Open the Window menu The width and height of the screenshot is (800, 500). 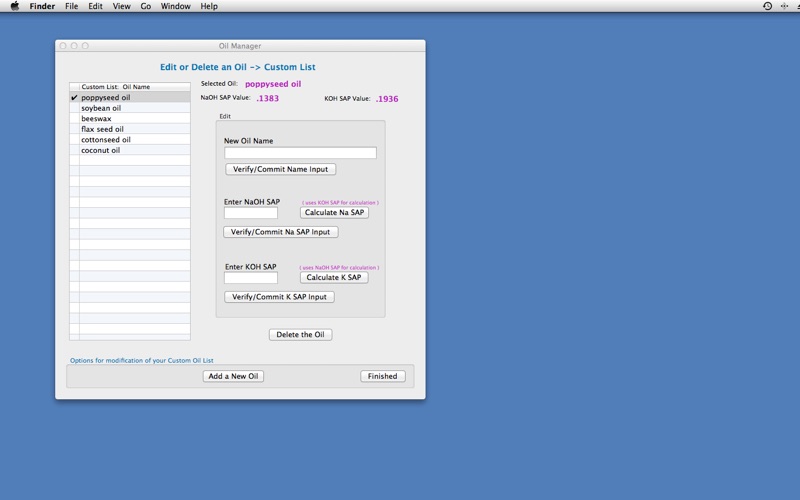tap(176, 6)
